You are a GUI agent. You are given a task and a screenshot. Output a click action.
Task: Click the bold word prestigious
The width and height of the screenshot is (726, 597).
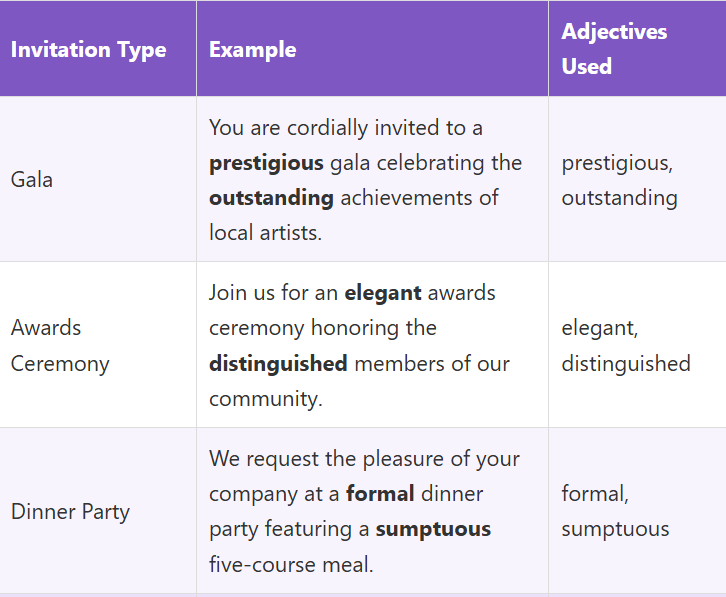266,163
